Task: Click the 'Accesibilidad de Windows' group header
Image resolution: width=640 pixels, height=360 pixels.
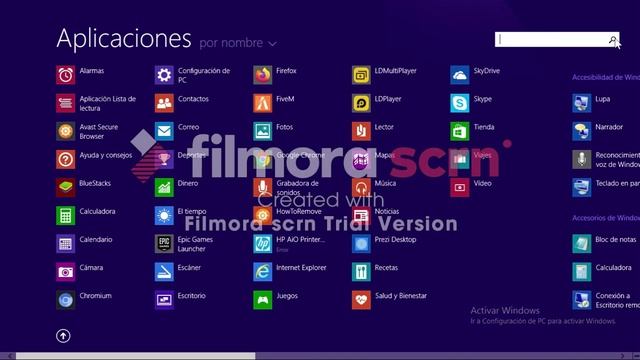Action: coord(606,77)
